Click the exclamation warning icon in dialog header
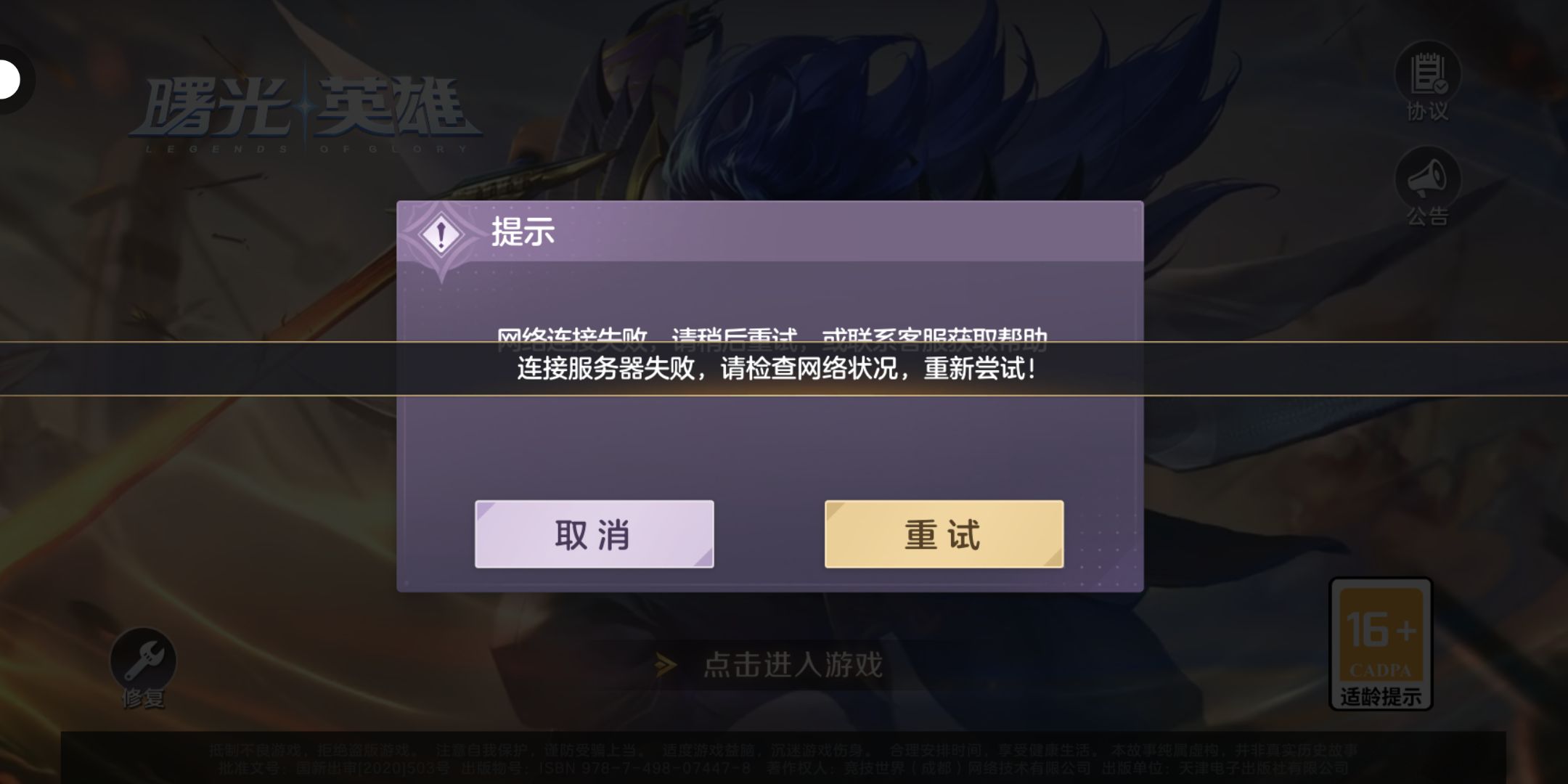This screenshot has height=784, width=1568. (x=441, y=235)
